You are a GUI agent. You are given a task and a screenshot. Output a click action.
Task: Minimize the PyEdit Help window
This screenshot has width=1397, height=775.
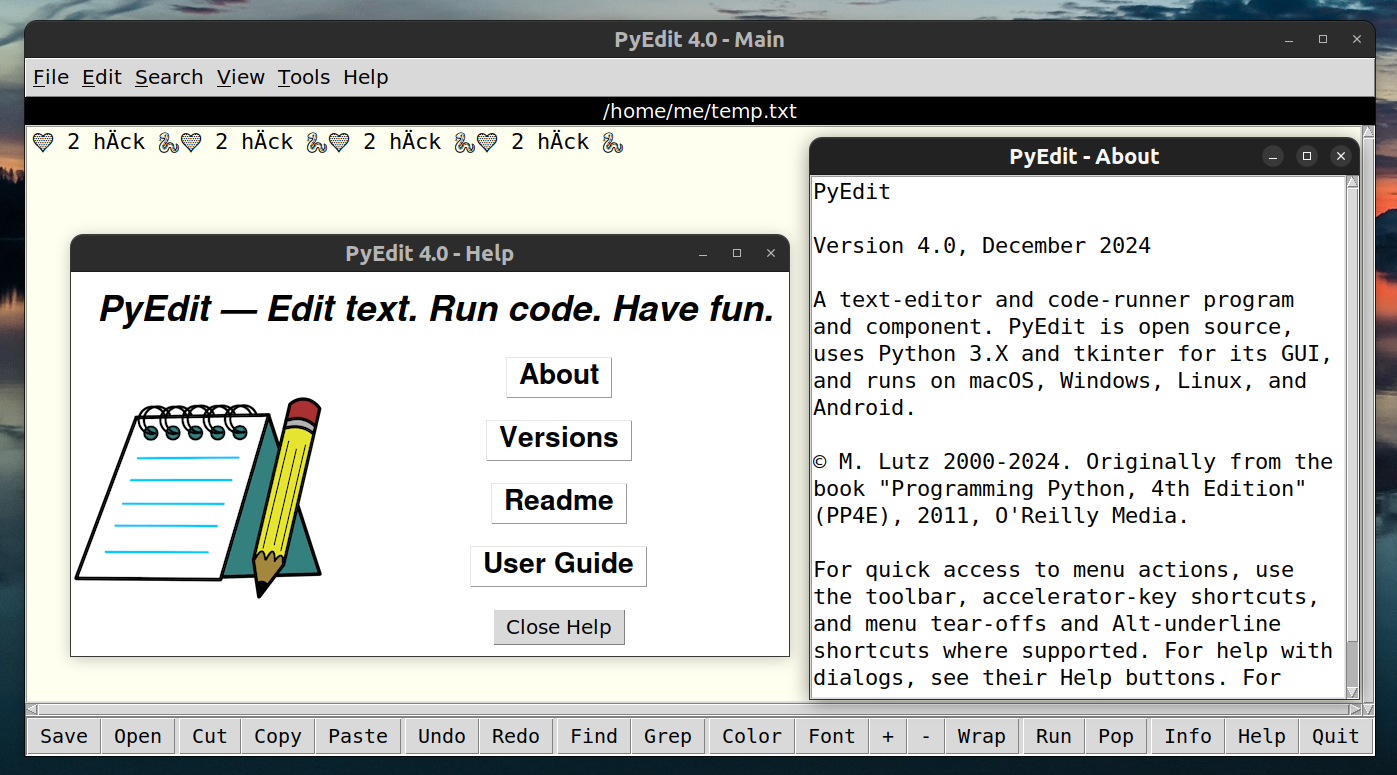click(703, 254)
